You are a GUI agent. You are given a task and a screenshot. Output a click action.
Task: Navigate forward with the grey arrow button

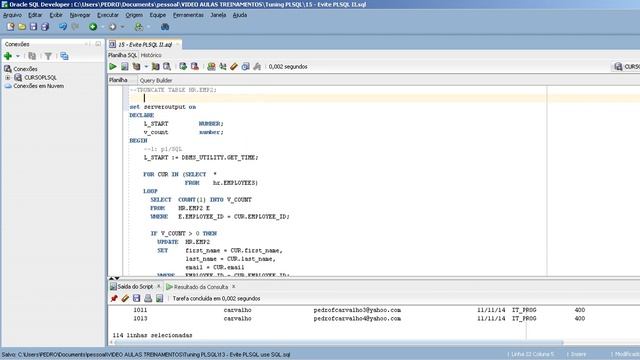[x=112, y=27]
